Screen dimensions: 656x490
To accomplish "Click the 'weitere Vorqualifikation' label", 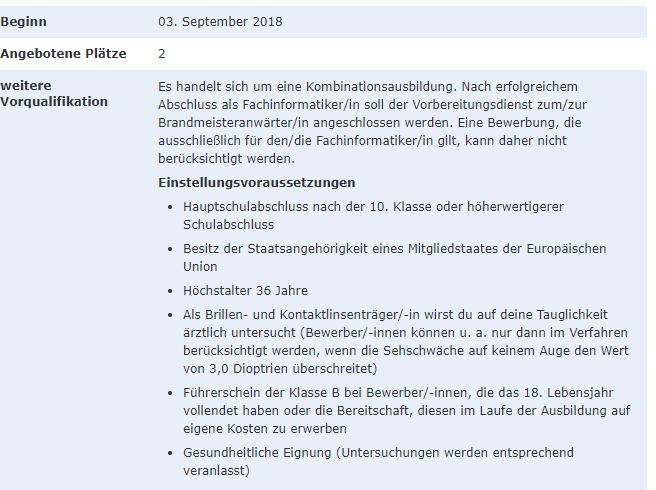I will coord(54,93).
